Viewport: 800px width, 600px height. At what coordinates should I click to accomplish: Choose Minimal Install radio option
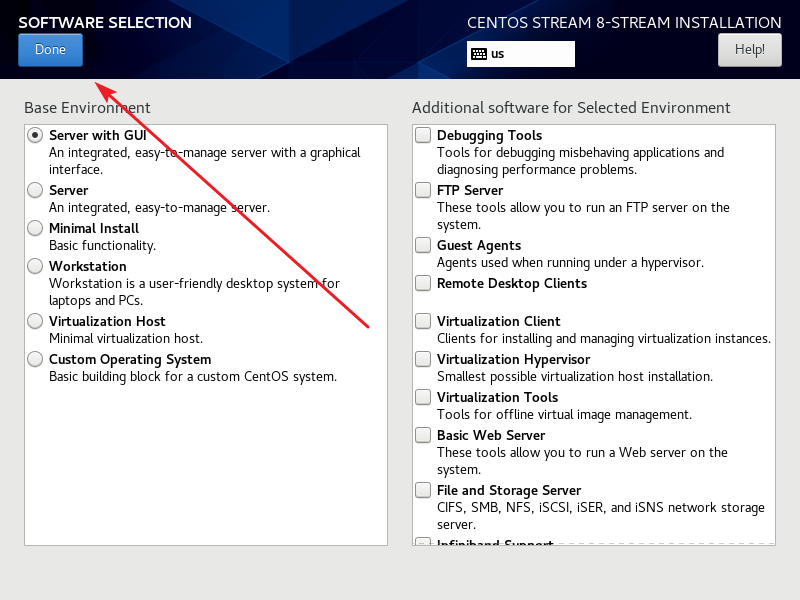coord(35,228)
